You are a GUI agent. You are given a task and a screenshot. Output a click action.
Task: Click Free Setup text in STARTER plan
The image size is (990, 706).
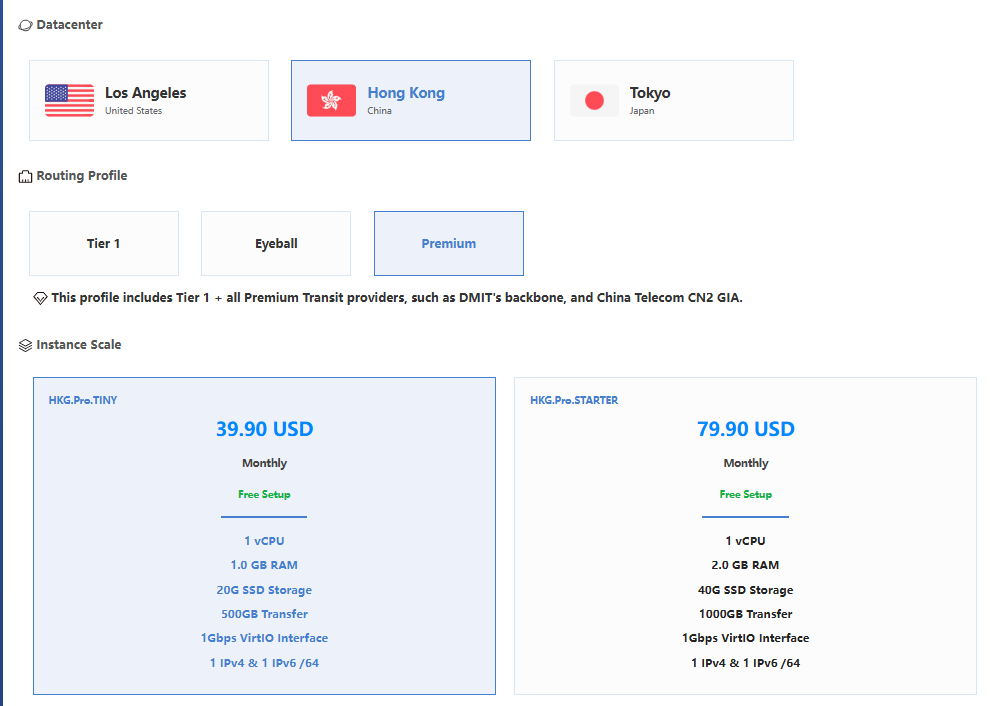click(745, 494)
